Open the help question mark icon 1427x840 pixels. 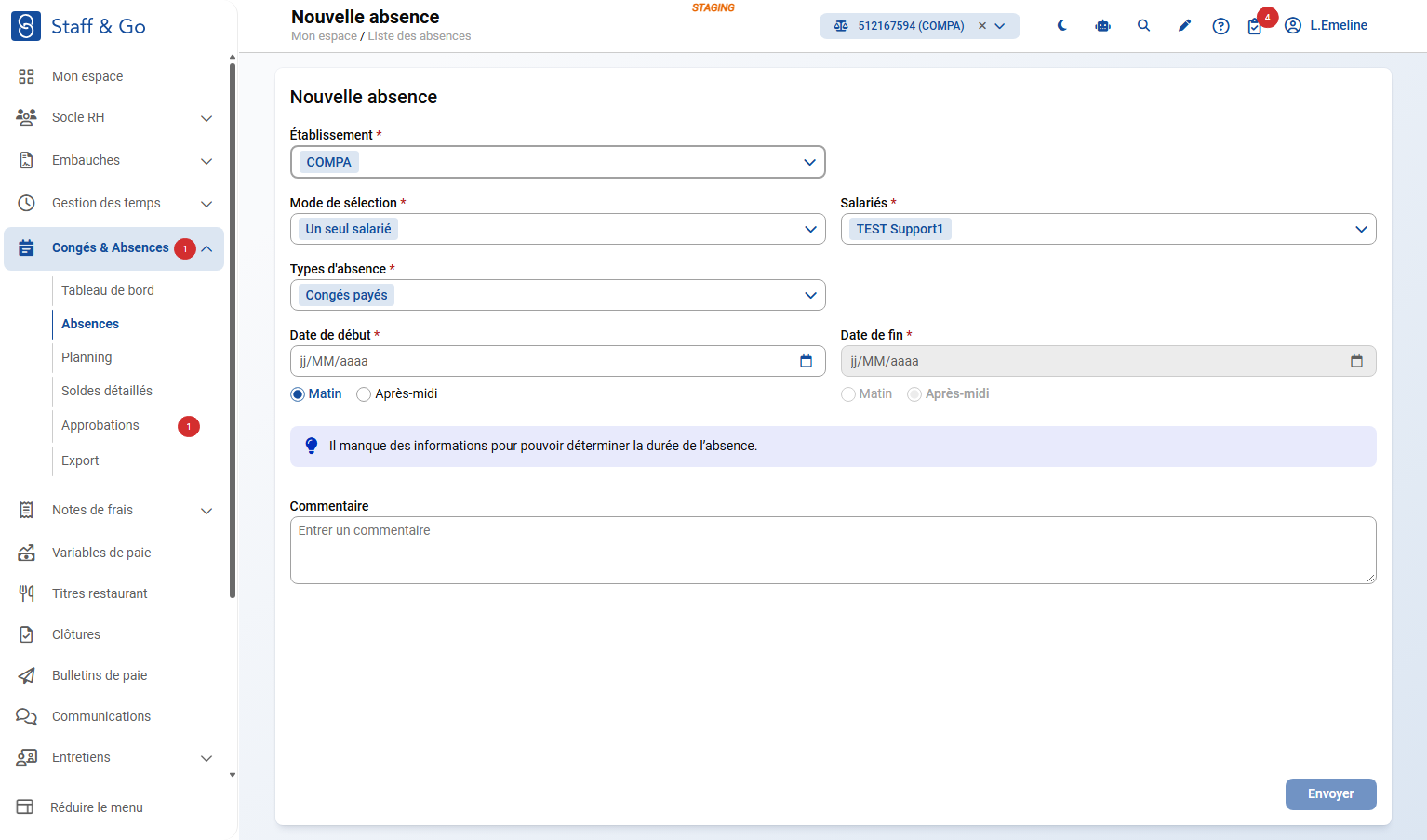click(1220, 26)
